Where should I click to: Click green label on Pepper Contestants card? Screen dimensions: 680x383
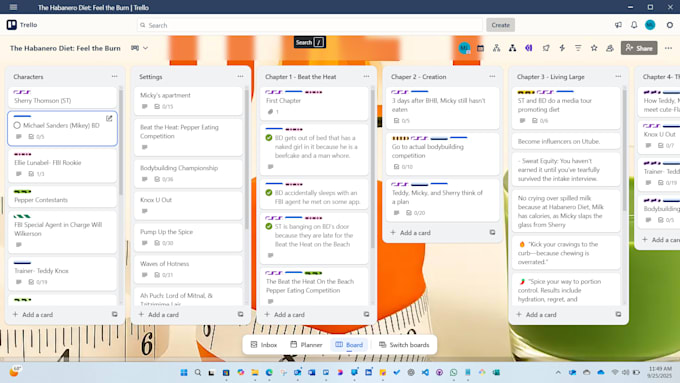coord(23,191)
